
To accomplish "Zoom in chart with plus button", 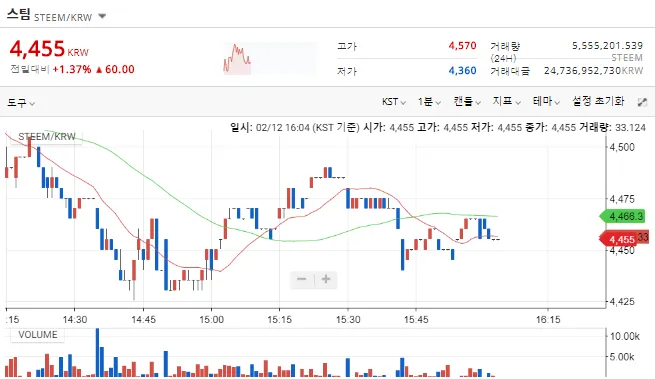I will coord(326,279).
